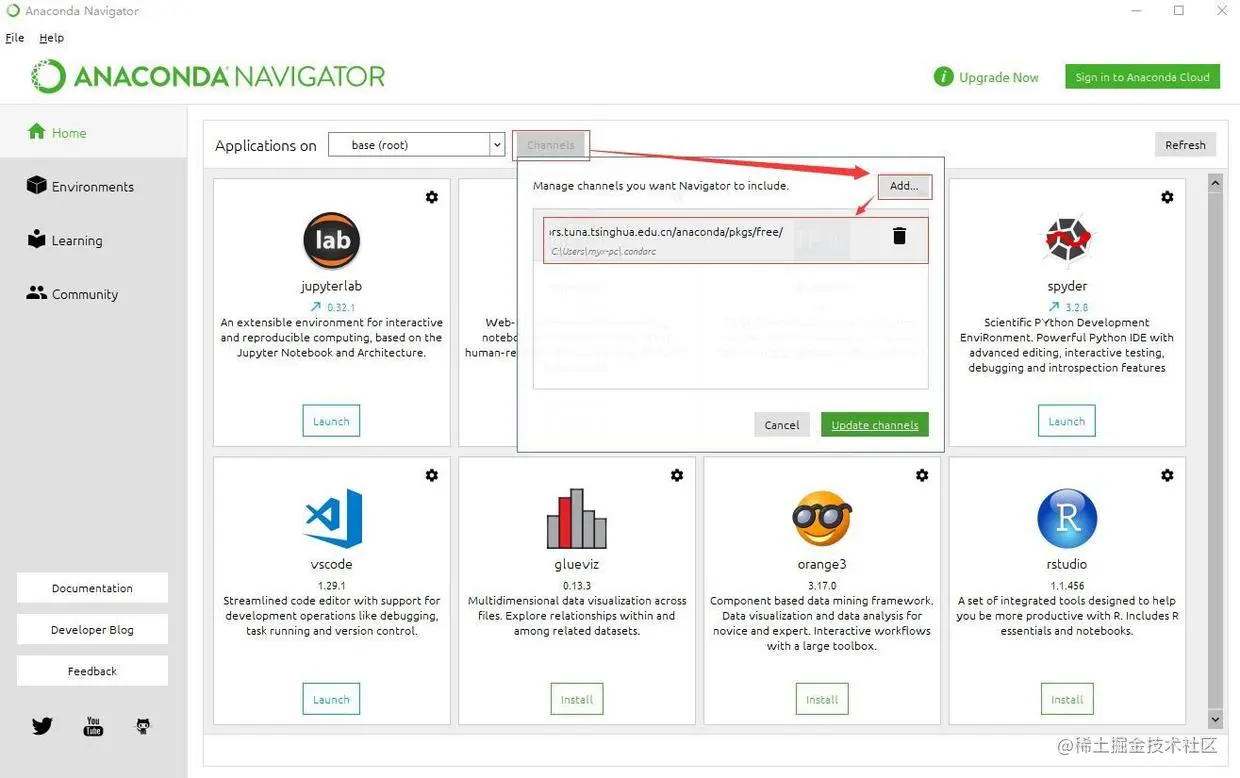Click the orange3 version 3.17.0 text
This screenshot has width=1240, height=778.
tap(822, 586)
